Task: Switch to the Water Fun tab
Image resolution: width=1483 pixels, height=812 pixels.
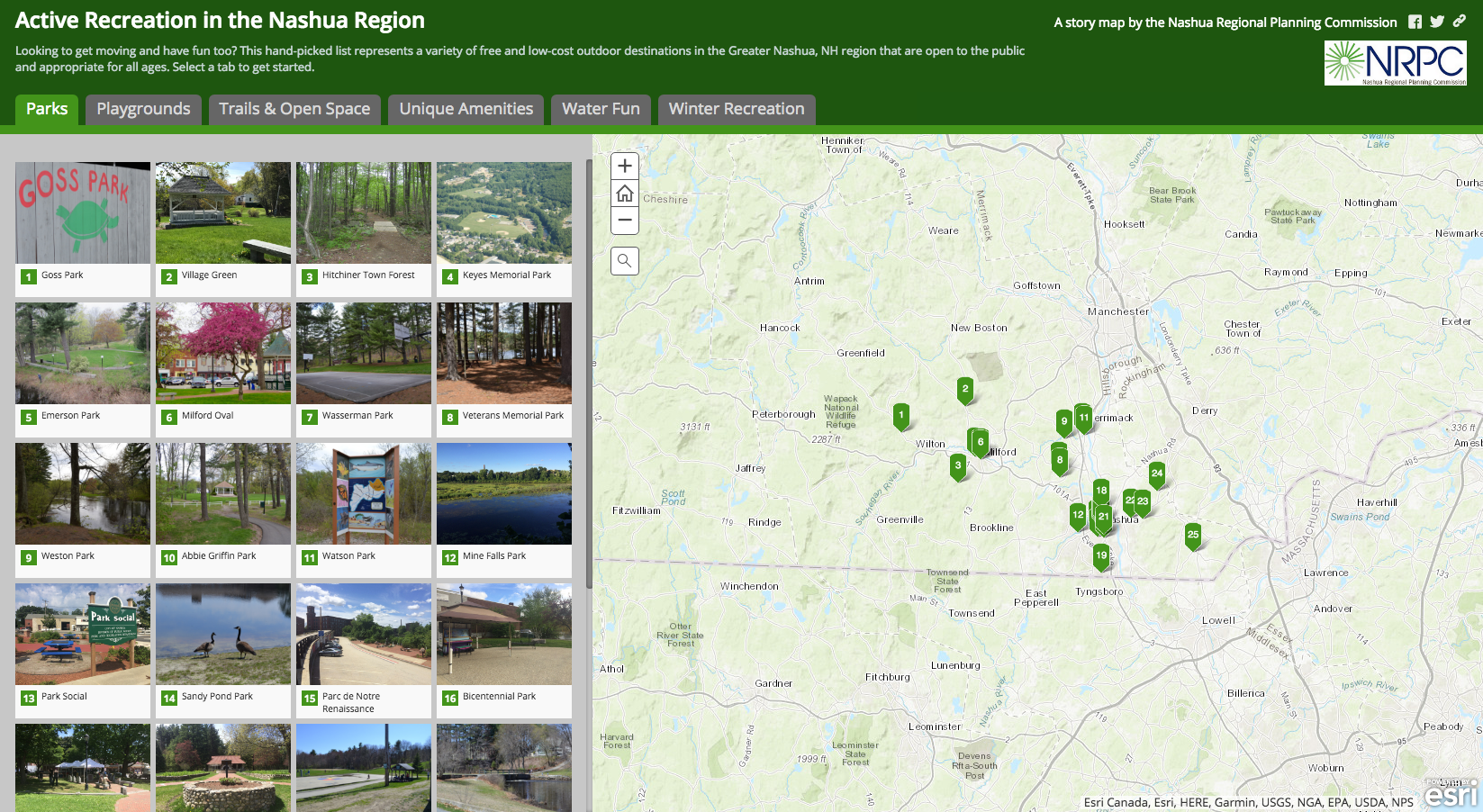Action: (601, 109)
